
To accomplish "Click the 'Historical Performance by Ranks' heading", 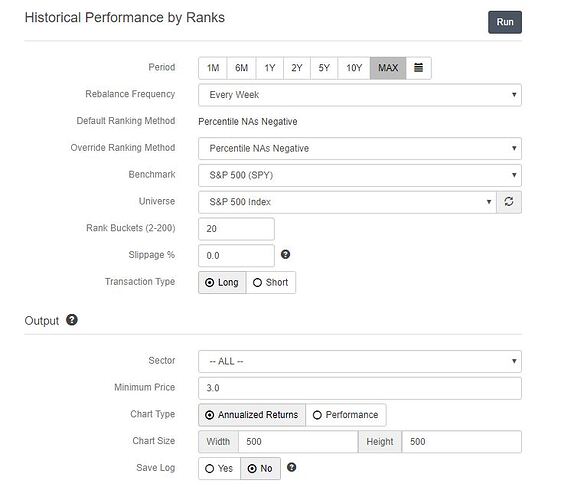I will point(124,18).
